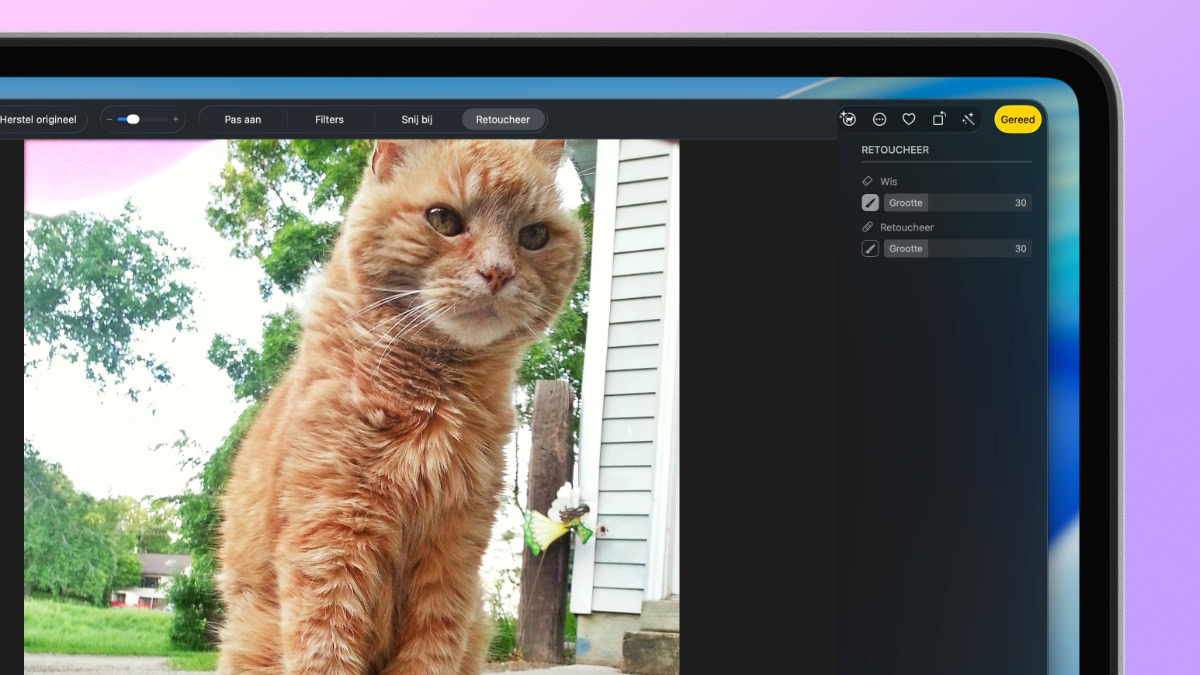Open the more options ellipsis menu
The height and width of the screenshot is (675, 1200).
pos(879,119)
